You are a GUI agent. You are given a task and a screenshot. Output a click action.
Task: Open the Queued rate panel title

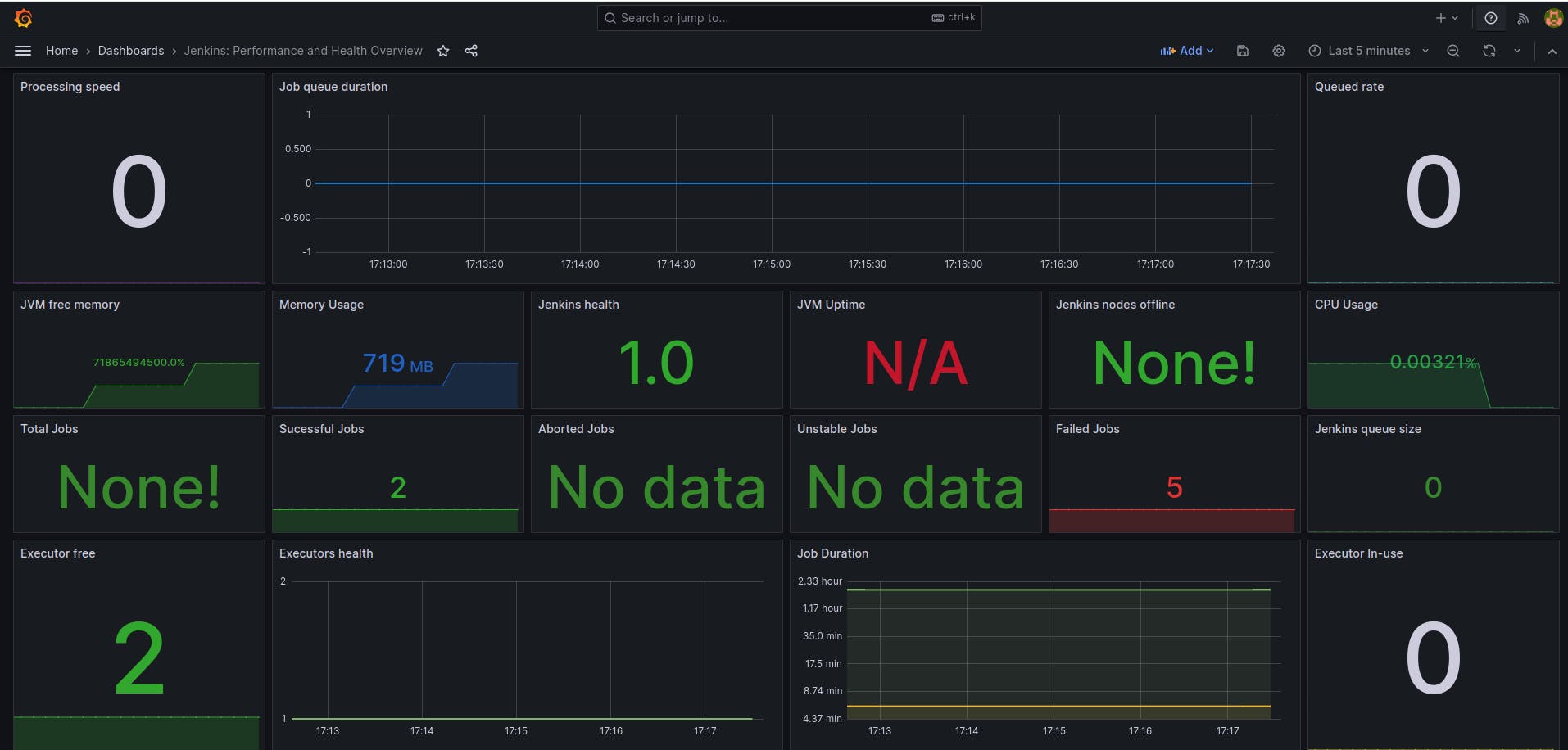tap(1349, 87)
